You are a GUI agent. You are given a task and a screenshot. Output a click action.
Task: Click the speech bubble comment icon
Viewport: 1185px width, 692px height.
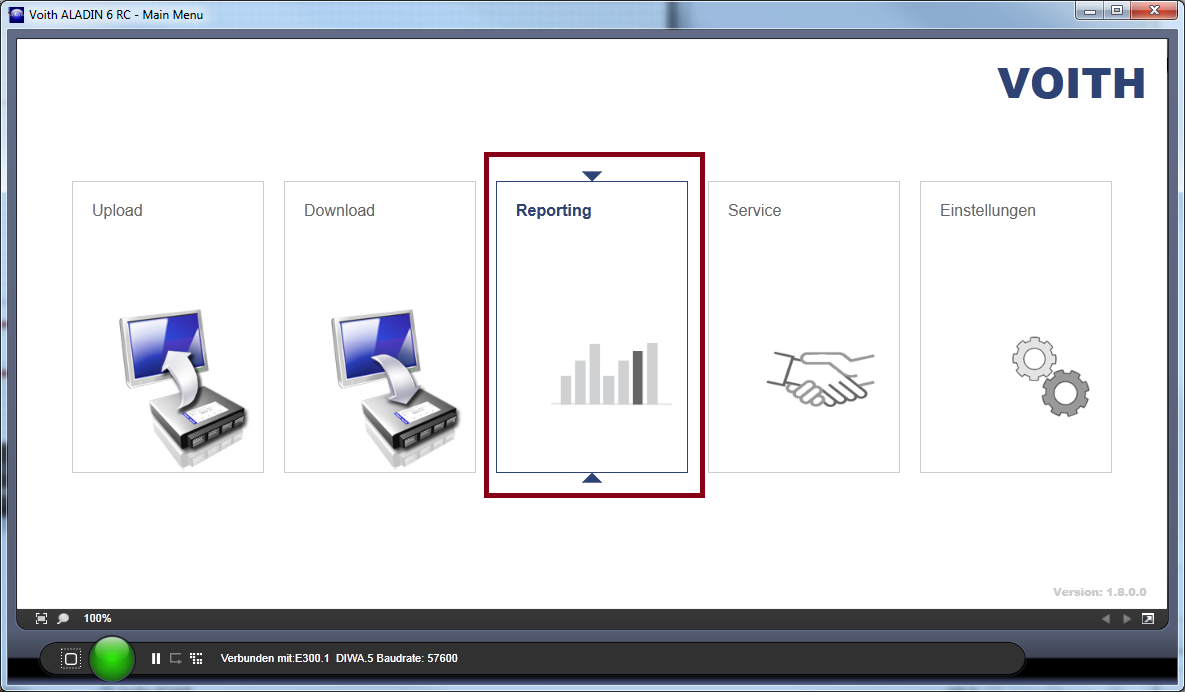pos(63,618)
